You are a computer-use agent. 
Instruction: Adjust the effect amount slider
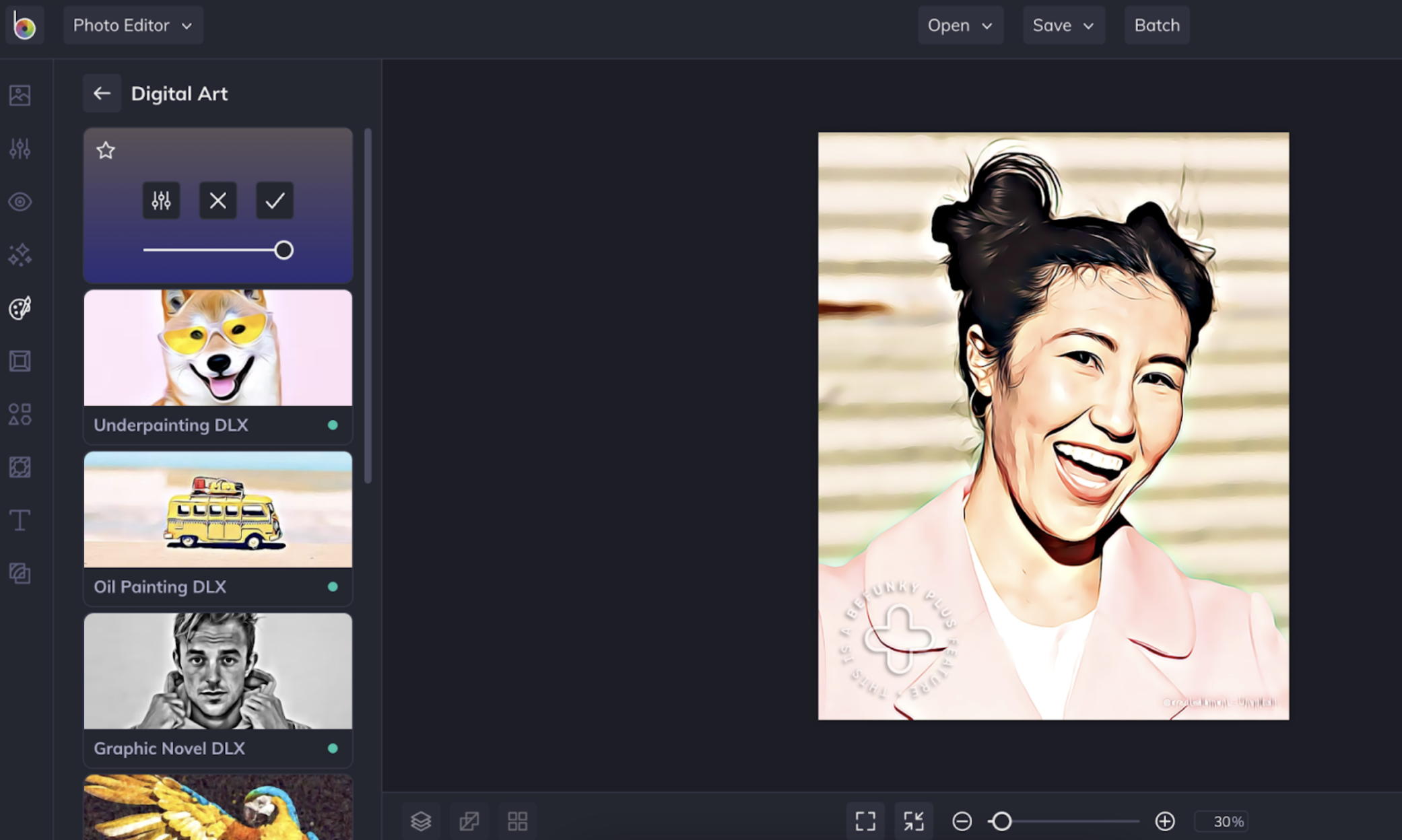(x=218, y=250)
